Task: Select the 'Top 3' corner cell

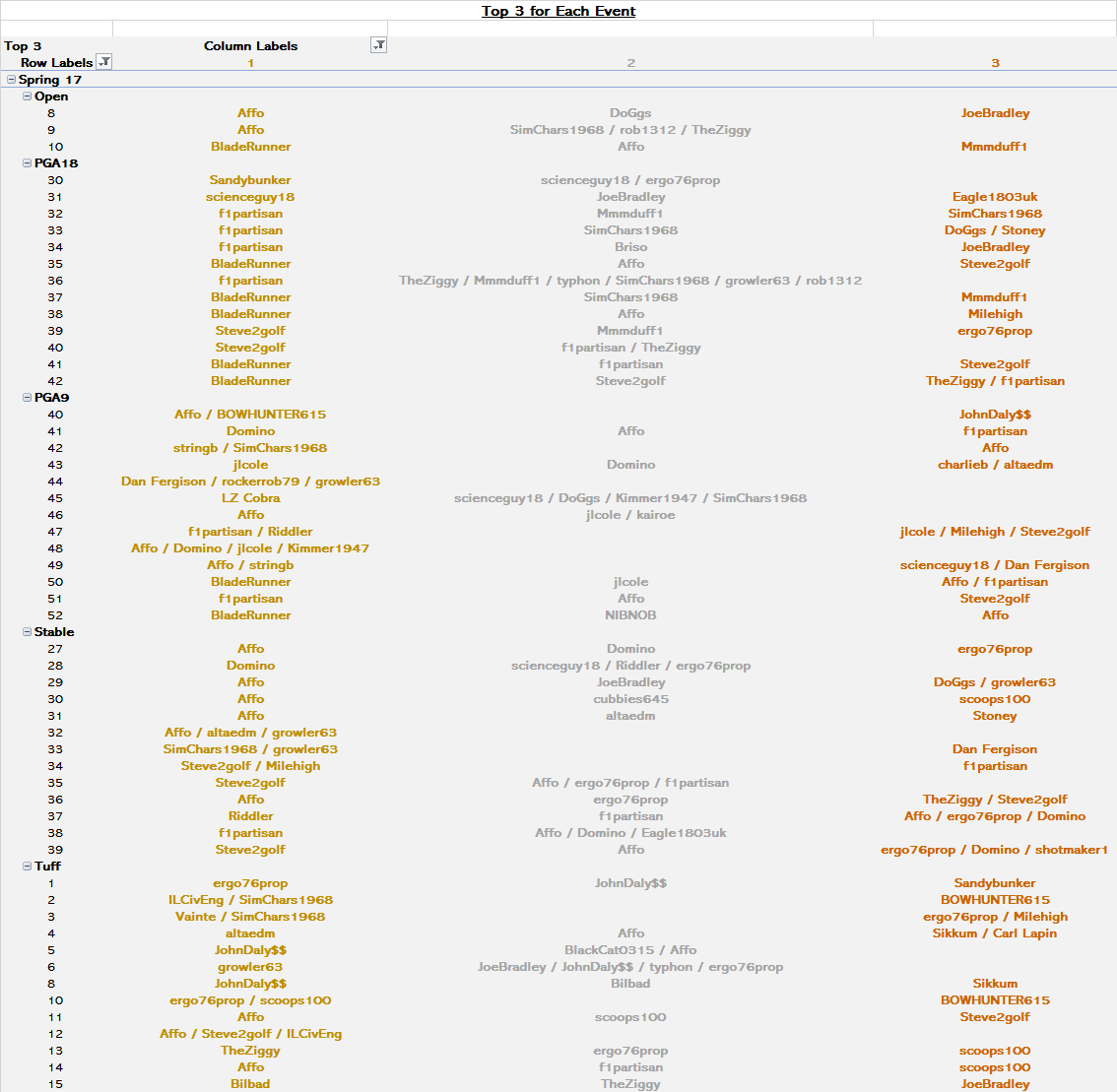Action: click(x=24, y=46)
